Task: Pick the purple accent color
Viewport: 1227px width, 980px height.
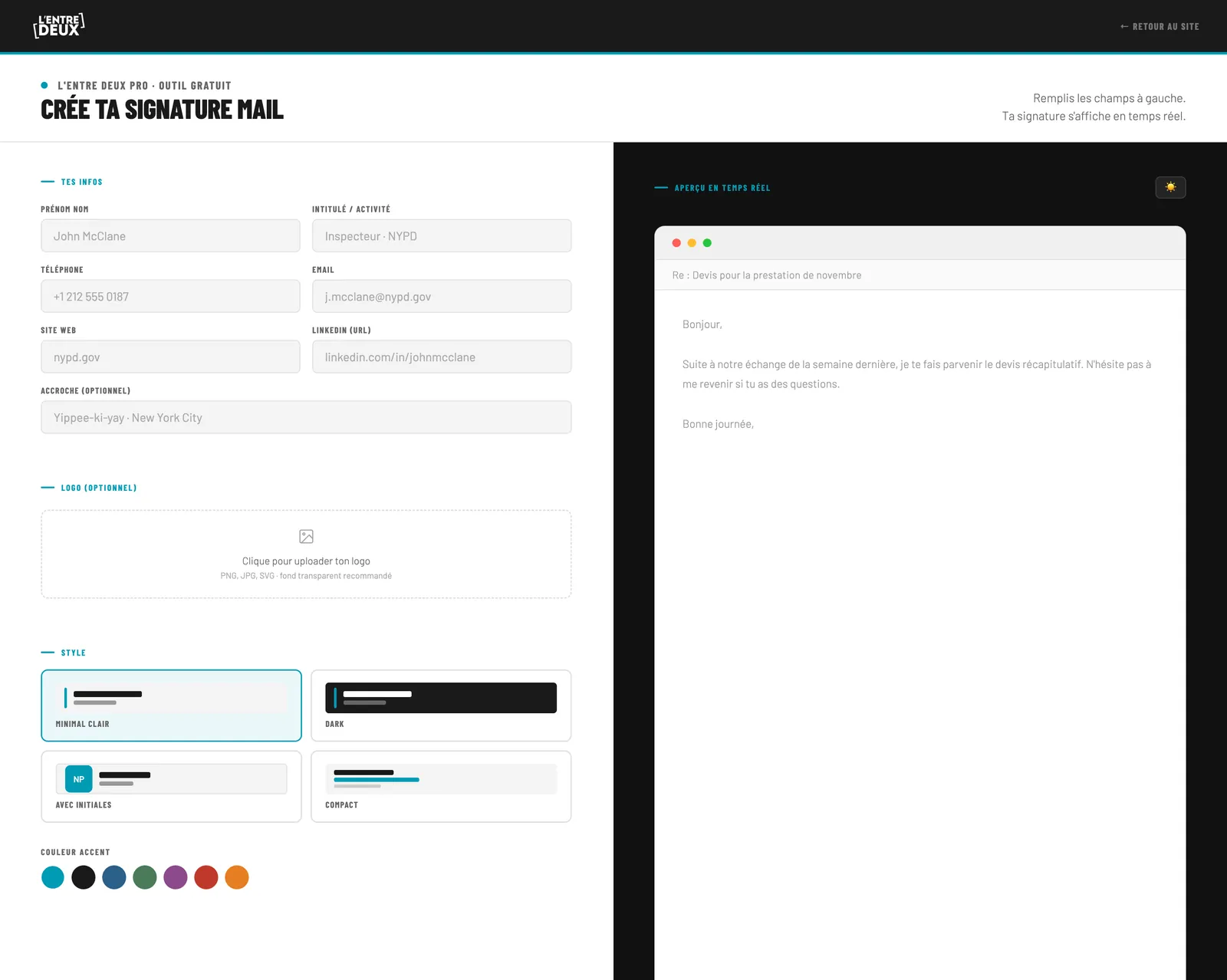Action: tap(176, 877)
